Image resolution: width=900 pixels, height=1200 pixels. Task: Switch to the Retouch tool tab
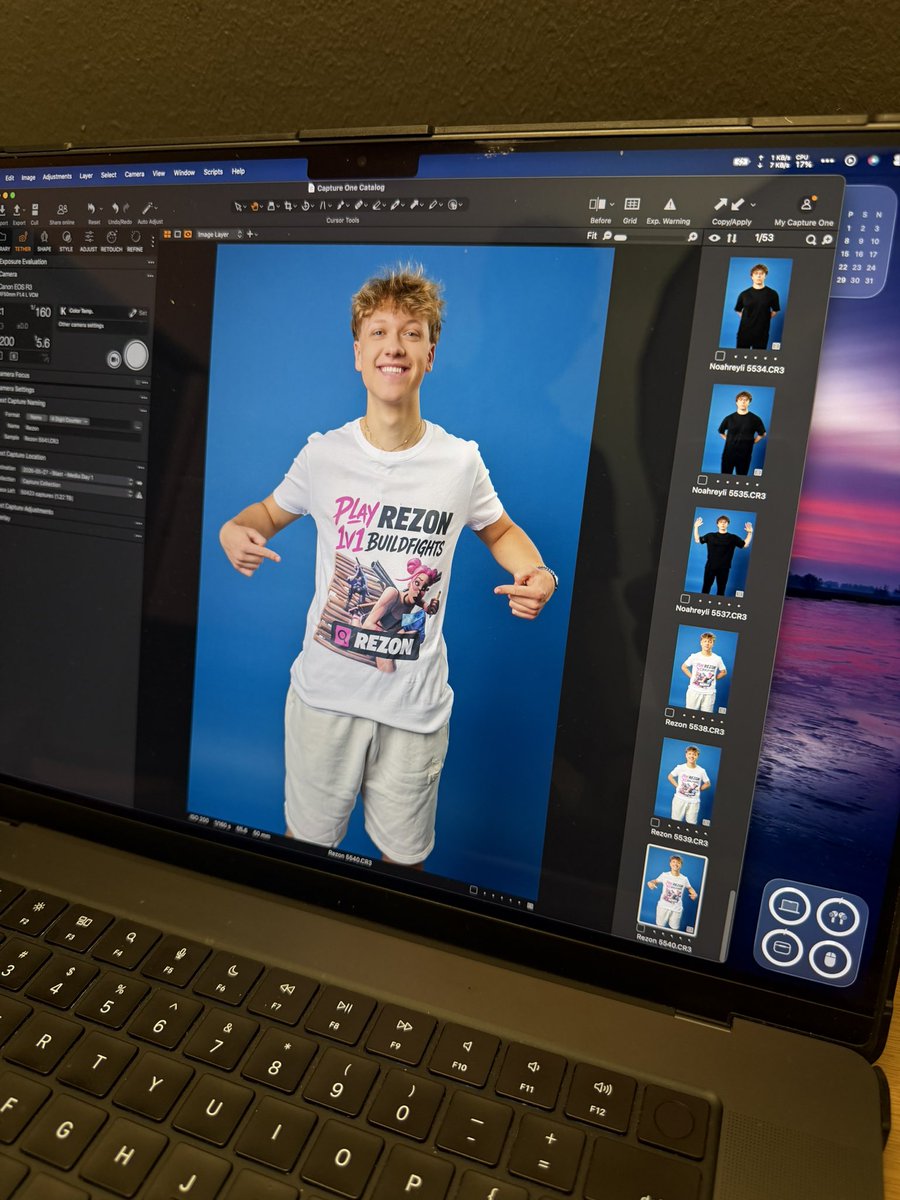[x=111, y=241]
